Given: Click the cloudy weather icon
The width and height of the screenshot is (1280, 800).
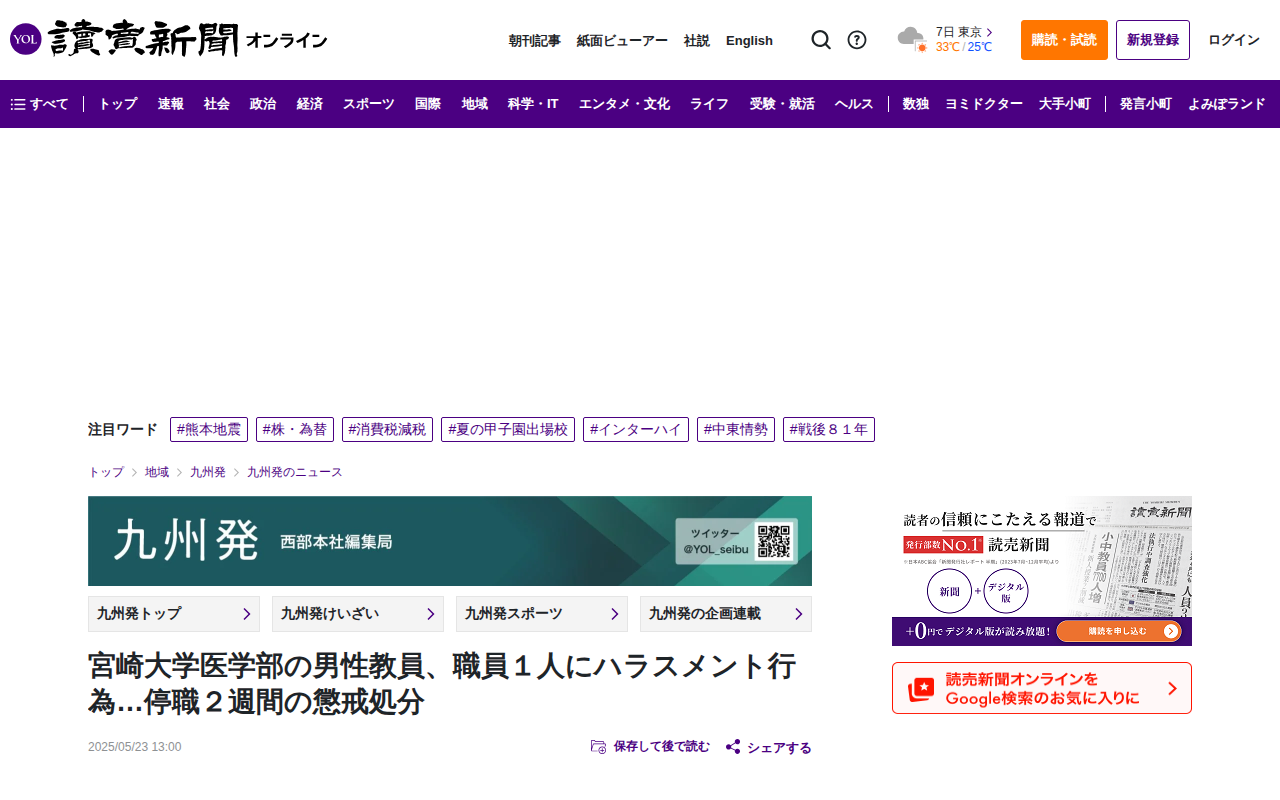Looking at the screenshot, I should point(912,40).
